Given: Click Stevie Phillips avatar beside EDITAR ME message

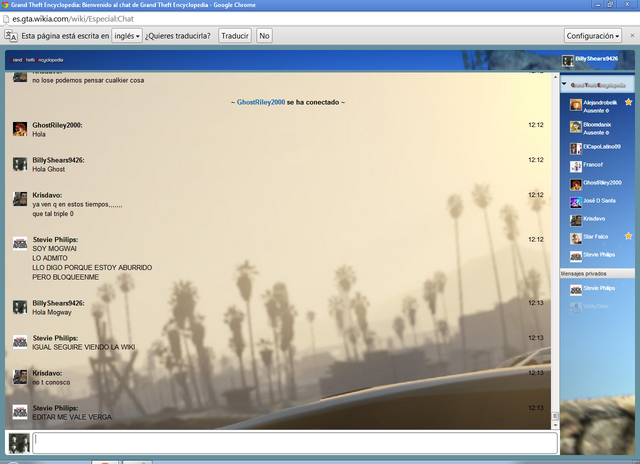Looking at the screenshot, I should pyautogui.click(x=20, y=412).
